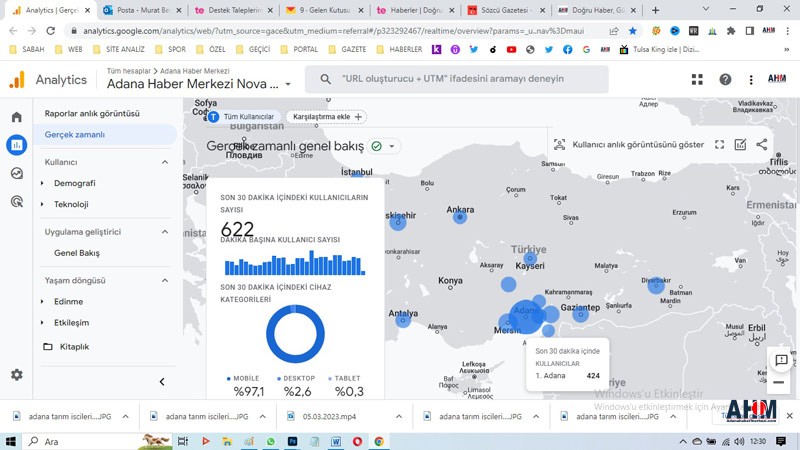Screen dimensions: 800x450
Task: Click Kullanıcı anlık görüntüsünü göster
Action: (638, 144)
